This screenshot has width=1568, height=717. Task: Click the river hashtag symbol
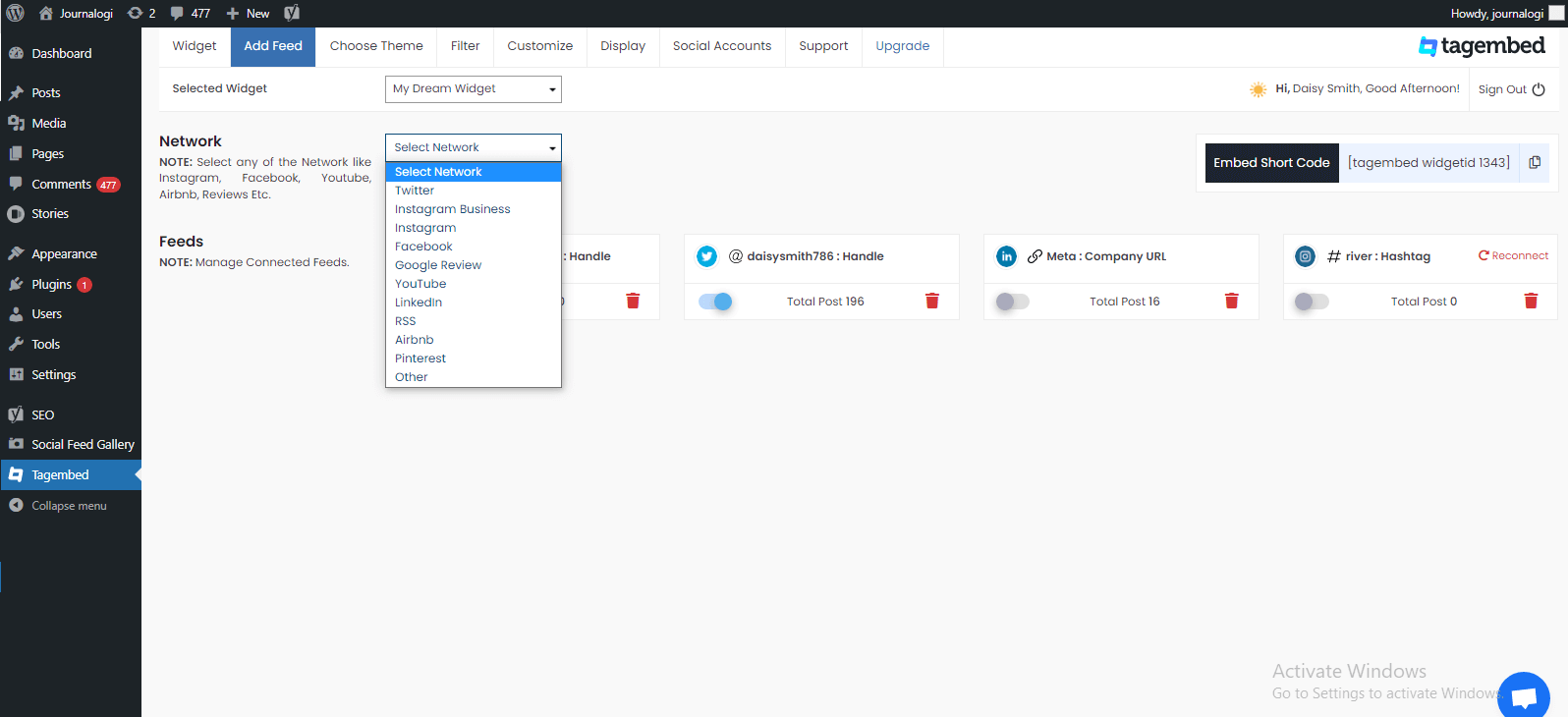[x=1333, y=256]
